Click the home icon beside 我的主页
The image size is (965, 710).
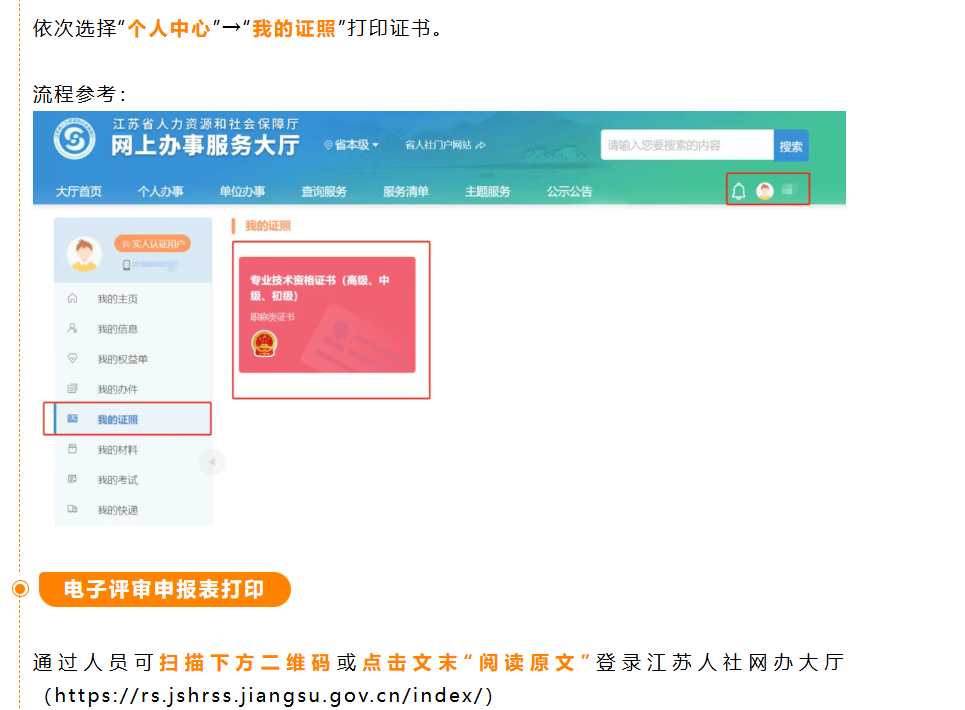[x=72, y=299]
